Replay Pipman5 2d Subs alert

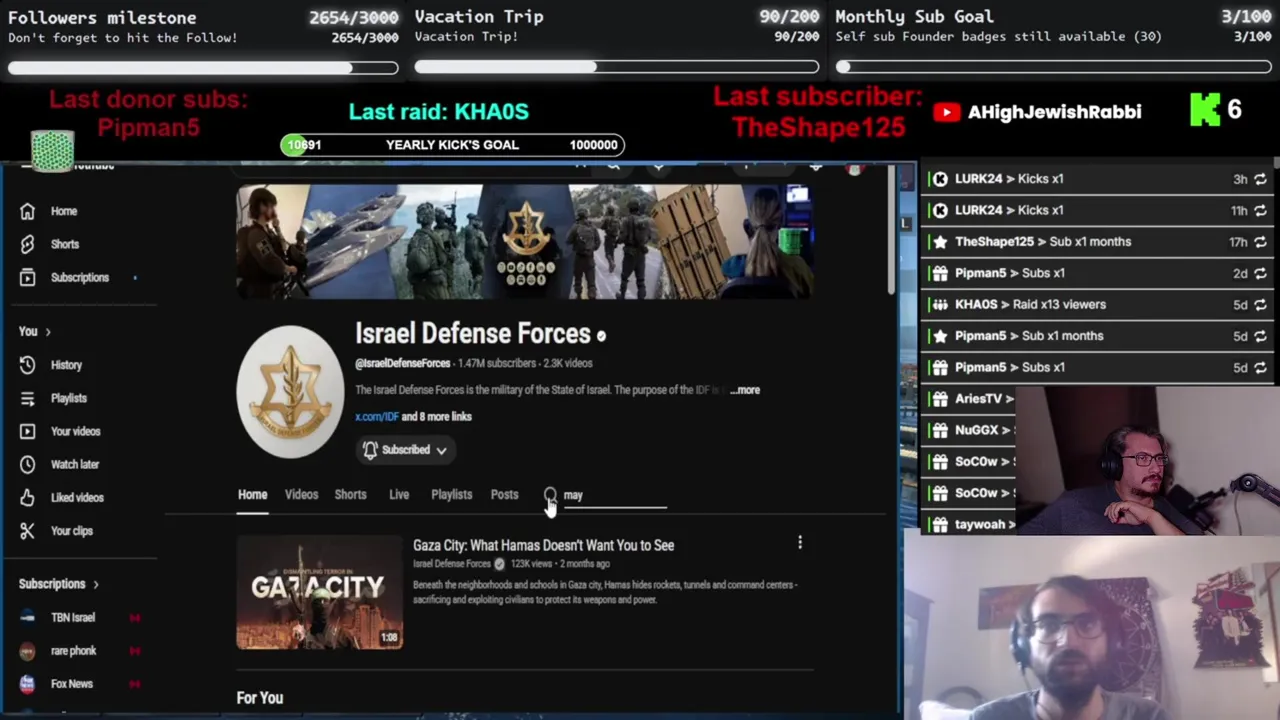click(x=1260, y=273)
